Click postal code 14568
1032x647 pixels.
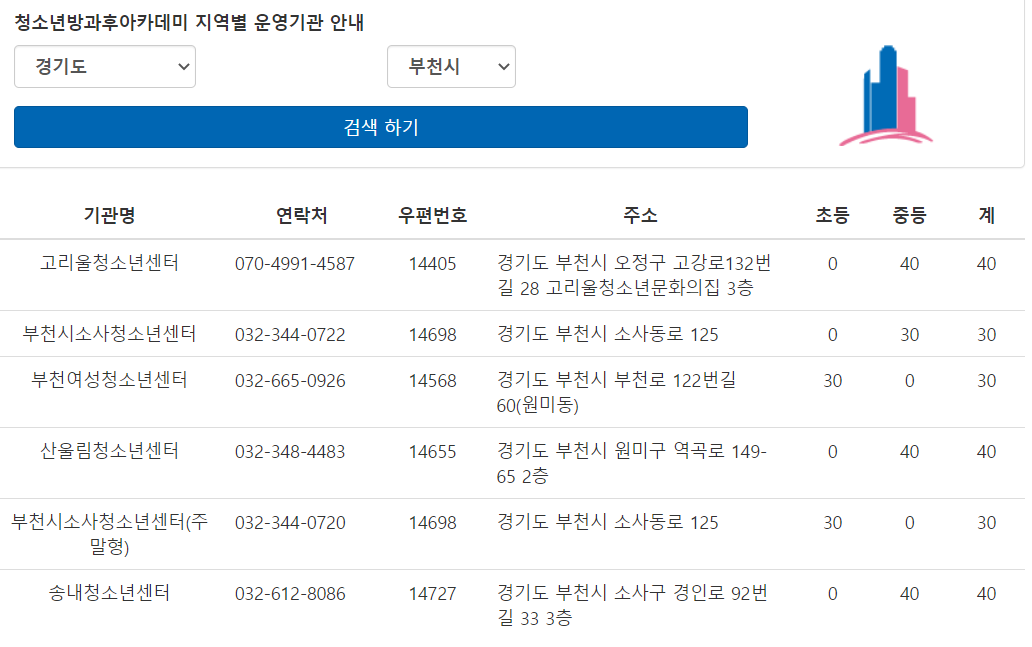pyautogui.click(x=432, y=381)
